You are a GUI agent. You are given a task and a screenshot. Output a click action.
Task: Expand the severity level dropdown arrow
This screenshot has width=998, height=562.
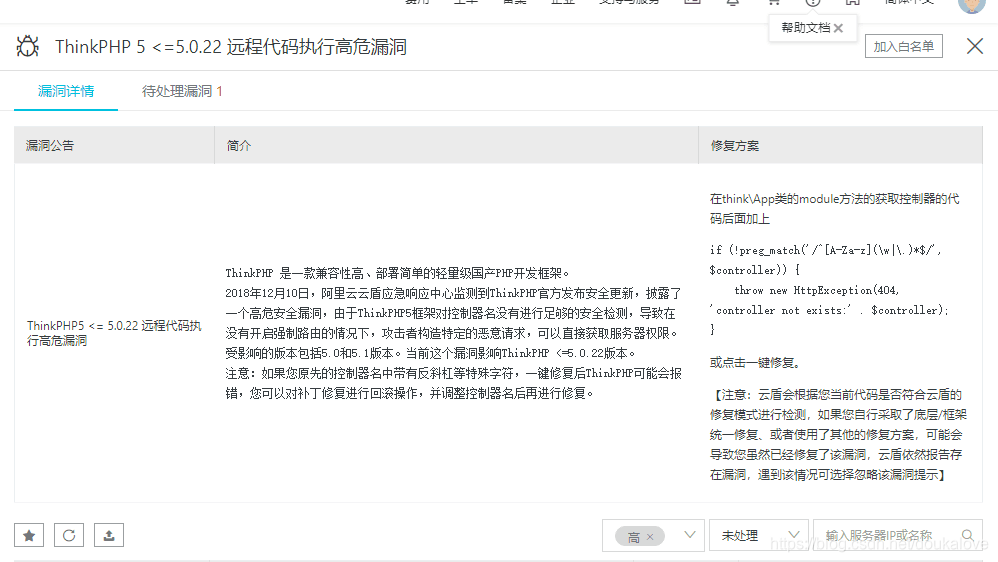(689, 535)
